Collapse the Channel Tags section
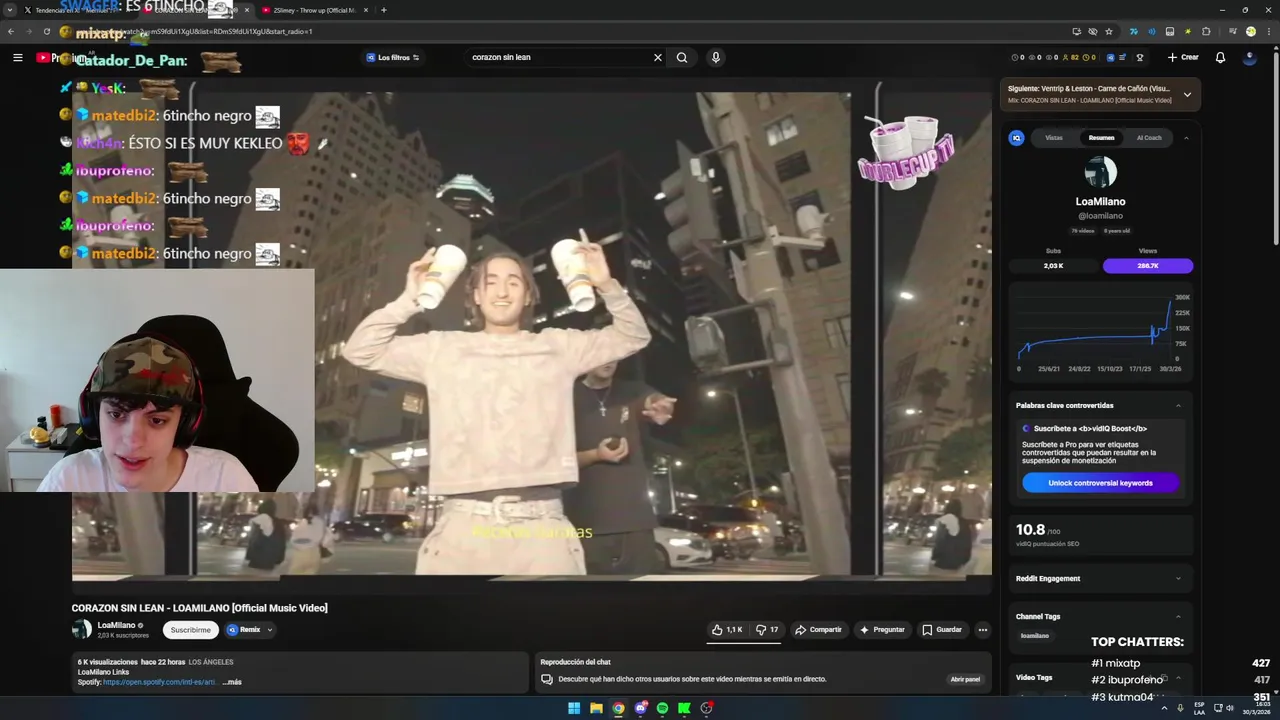 [x=1178, y=616]
